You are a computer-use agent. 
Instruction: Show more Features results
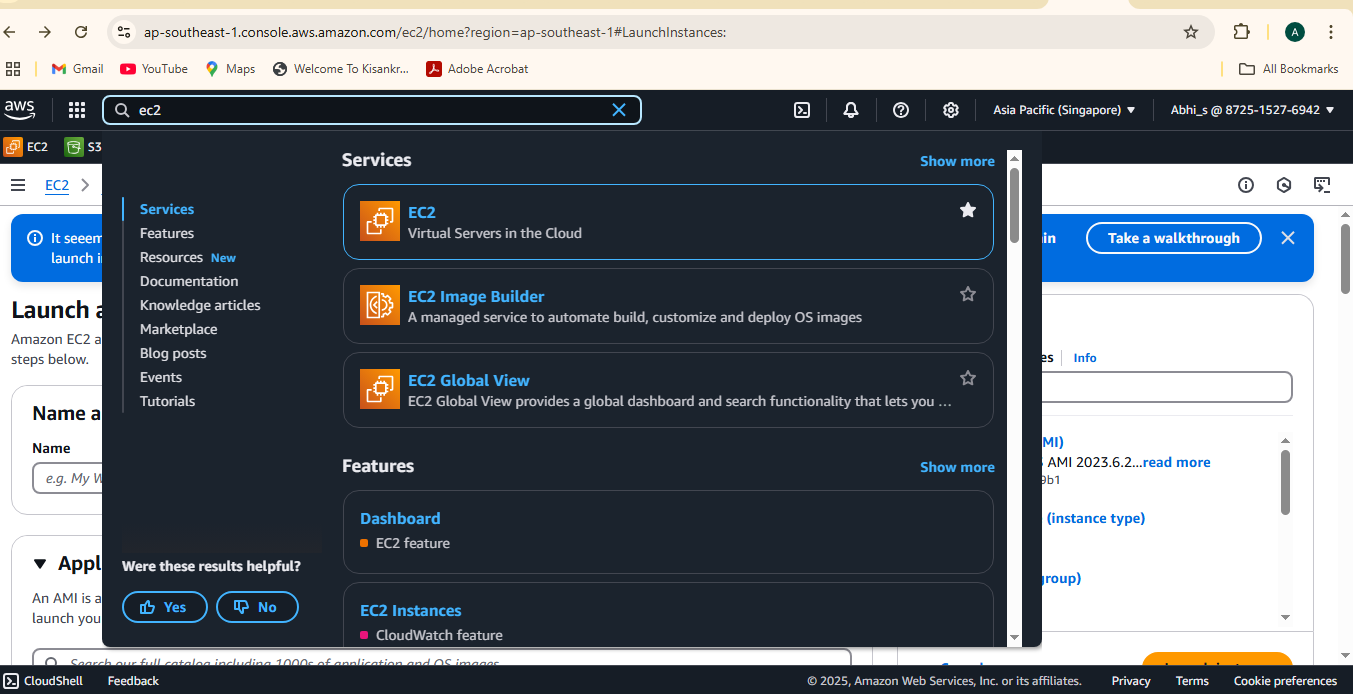pyautogui.click(x=957, y=467)
